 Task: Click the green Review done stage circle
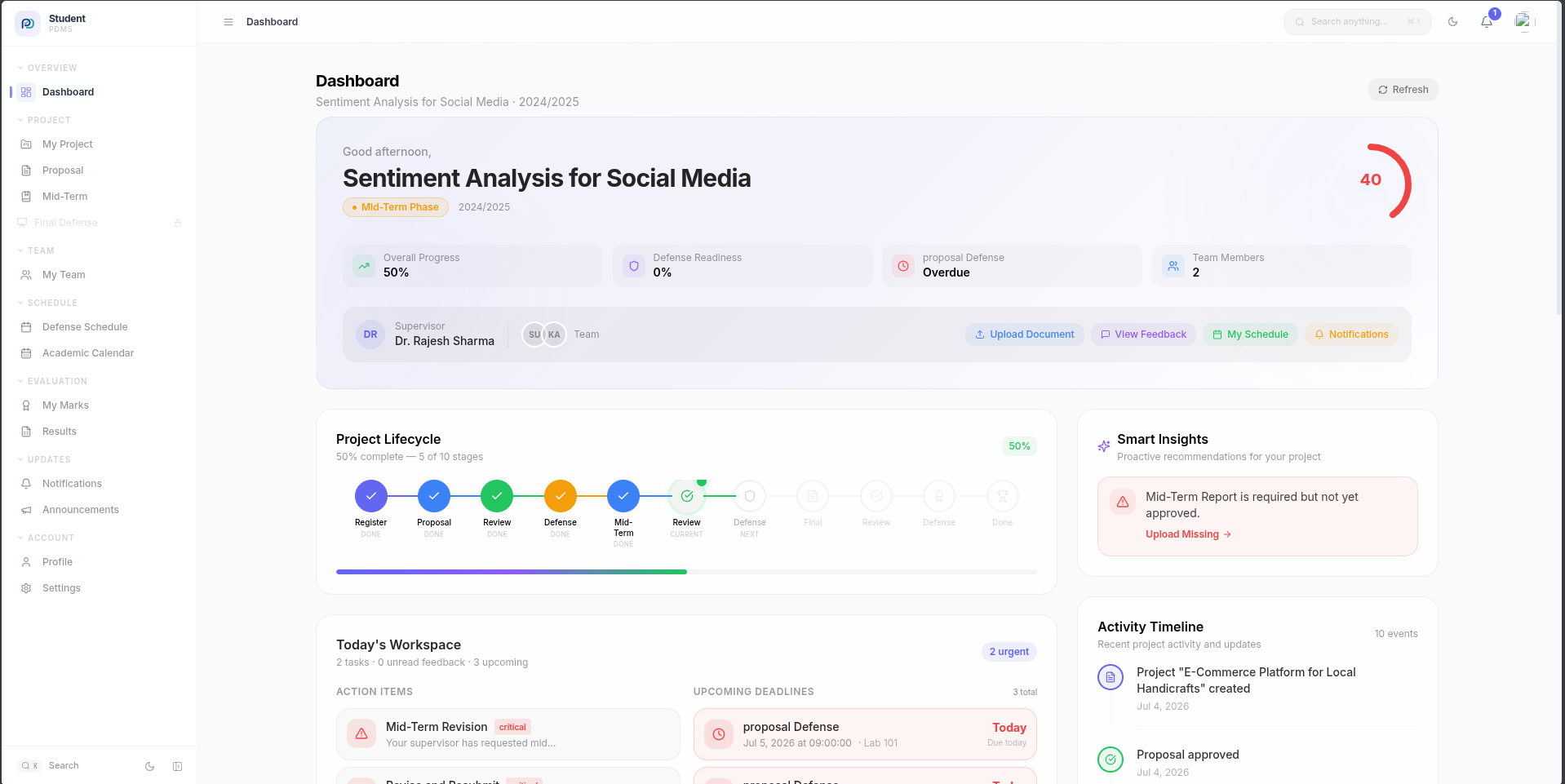click(497, 496)
